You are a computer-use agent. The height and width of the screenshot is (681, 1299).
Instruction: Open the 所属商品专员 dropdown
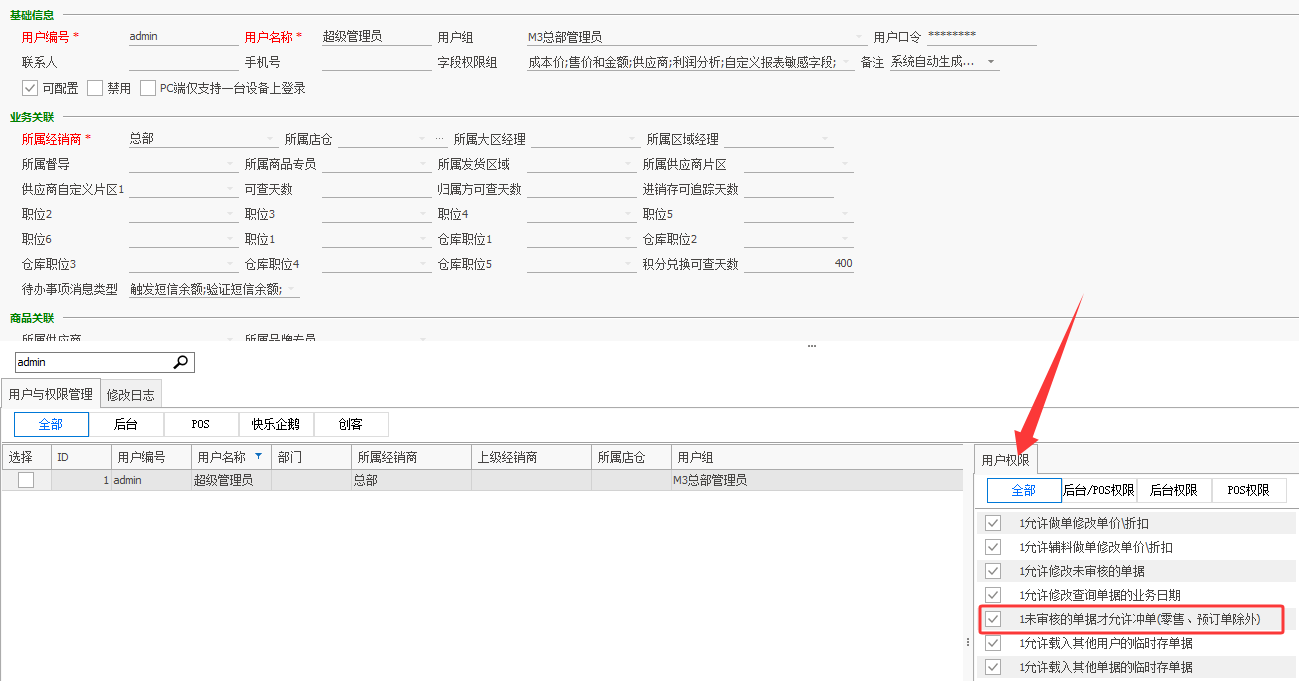click(x=423, y=164)
